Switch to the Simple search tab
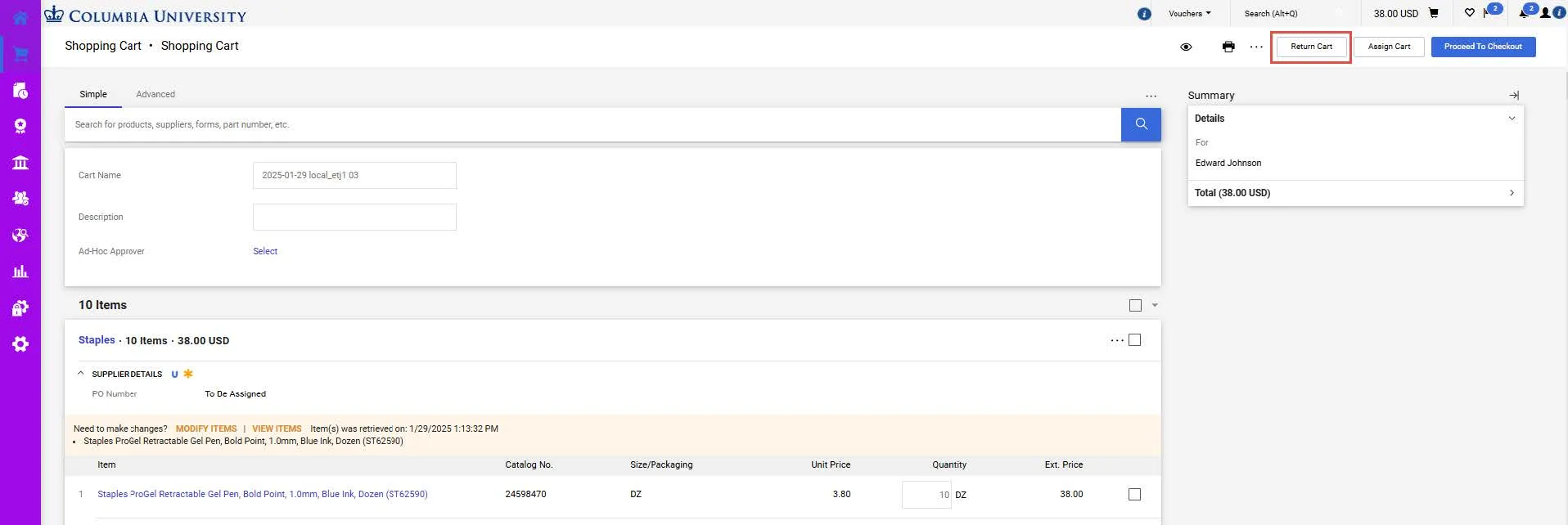 (93, 94)
